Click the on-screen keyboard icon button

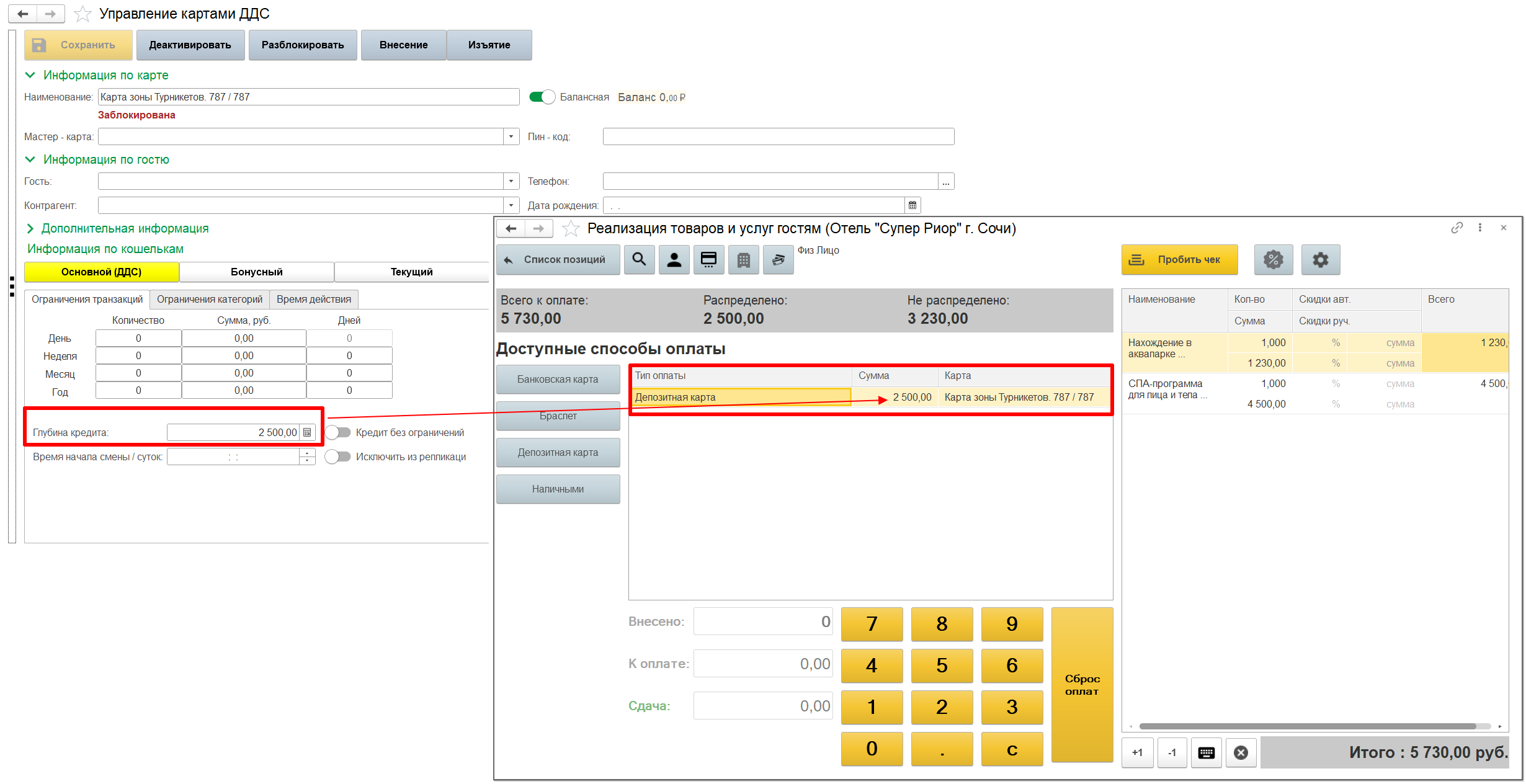coord(1206,752)
